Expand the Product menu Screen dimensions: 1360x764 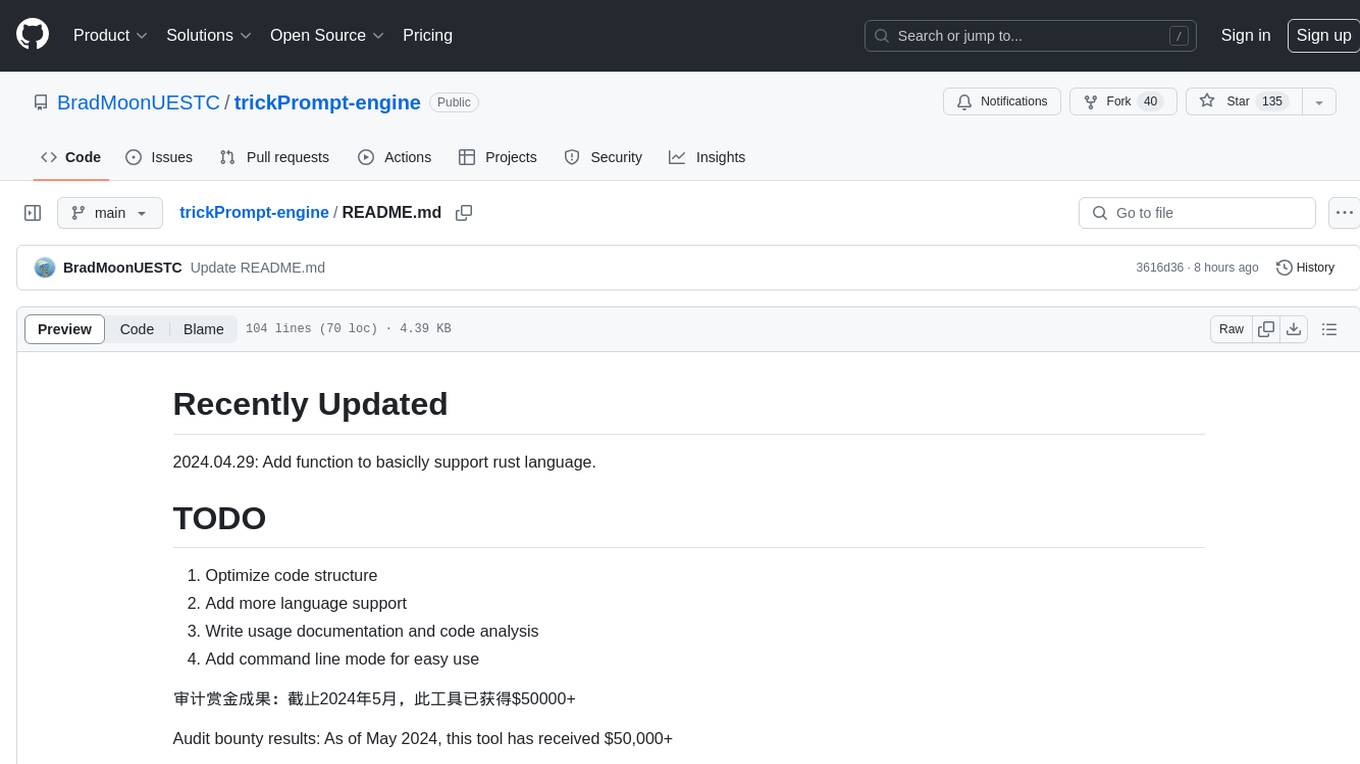(x=110, y=35)
